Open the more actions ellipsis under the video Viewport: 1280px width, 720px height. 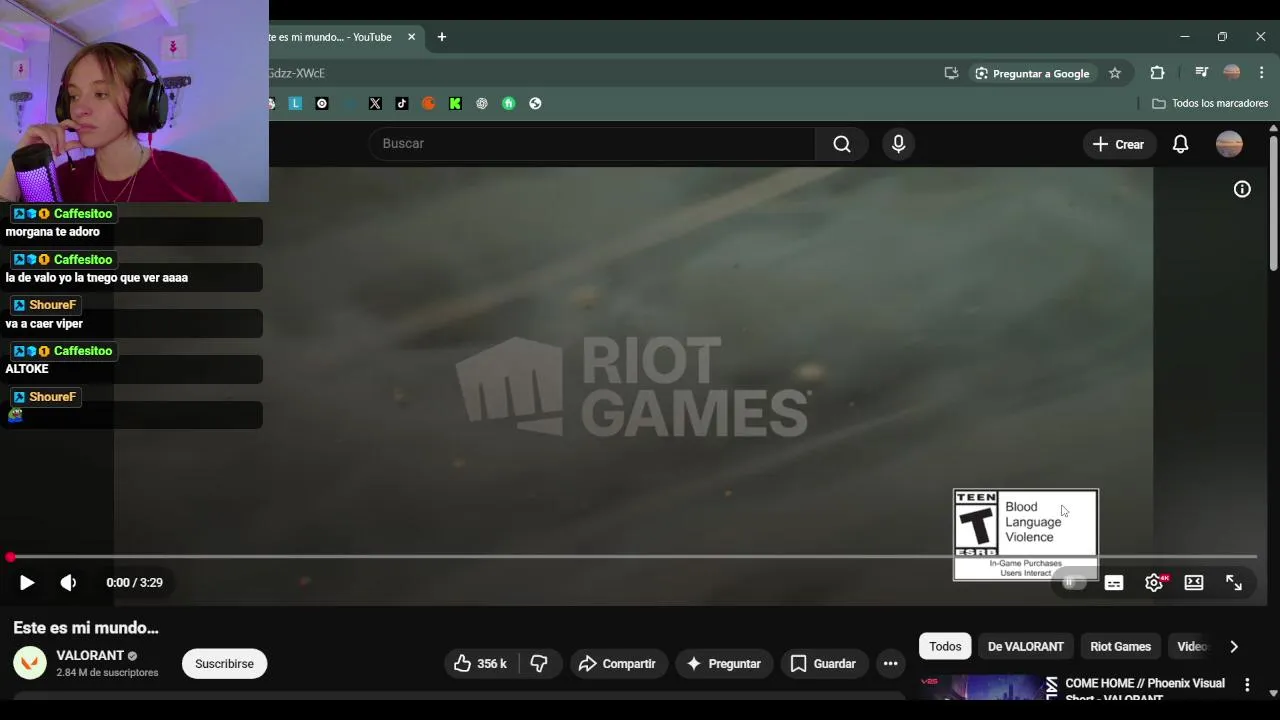(x=890, y=664)
